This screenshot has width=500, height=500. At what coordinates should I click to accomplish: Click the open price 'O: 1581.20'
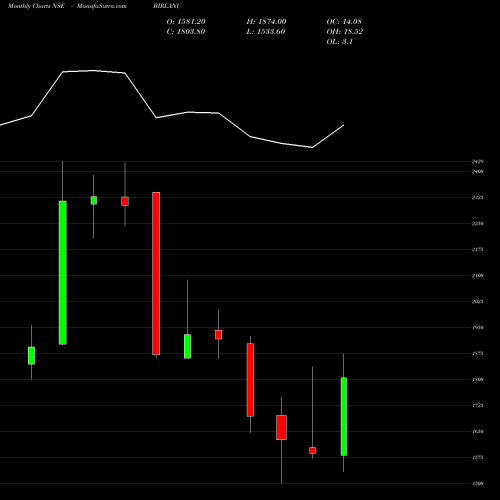click(x=186, y=22)
